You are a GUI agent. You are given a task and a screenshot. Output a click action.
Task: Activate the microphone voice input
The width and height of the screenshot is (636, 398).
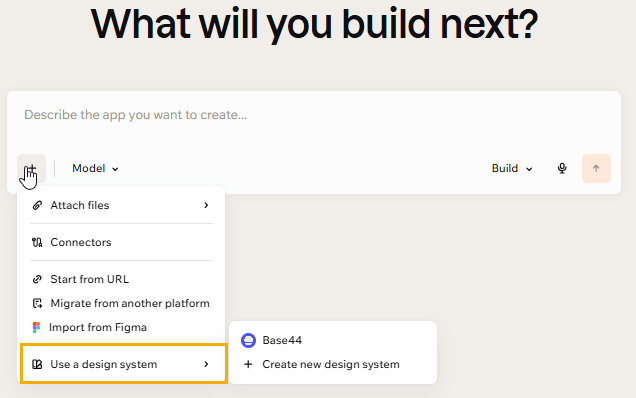[562, 168]
